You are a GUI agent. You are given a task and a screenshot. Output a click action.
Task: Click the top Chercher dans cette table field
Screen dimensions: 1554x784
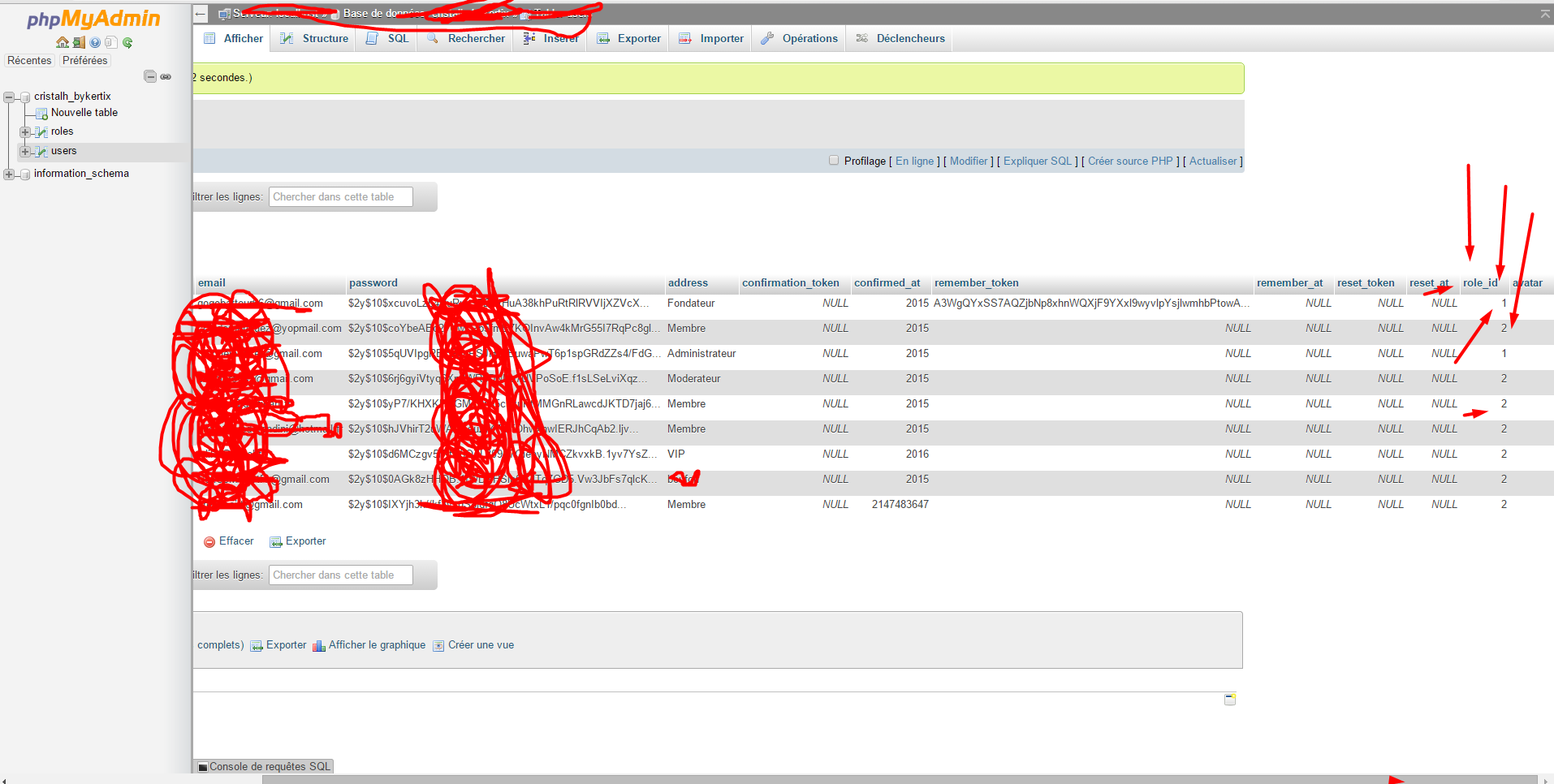coord(341,196)
